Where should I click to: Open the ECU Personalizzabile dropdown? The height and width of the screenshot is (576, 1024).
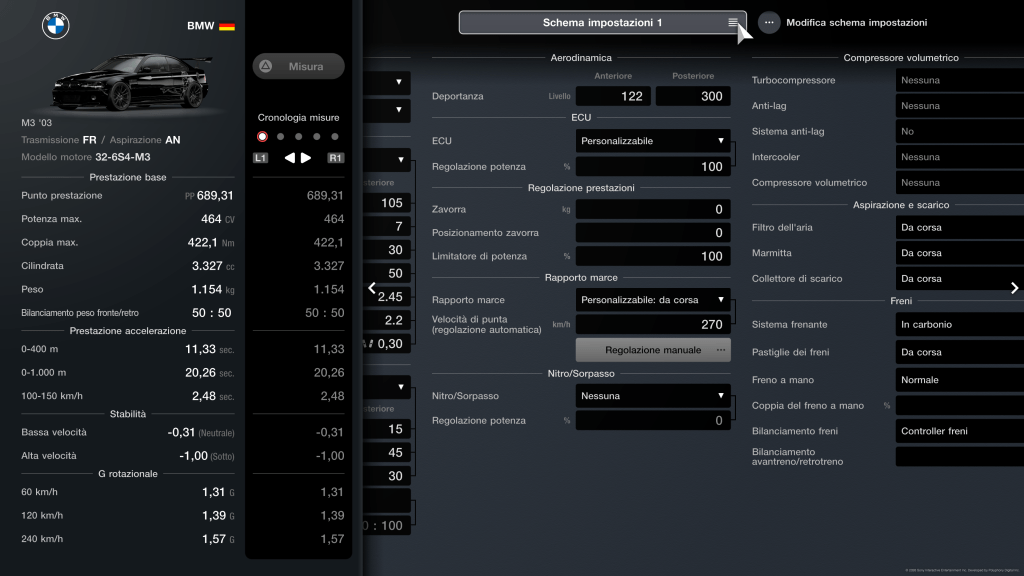[653, 141]
